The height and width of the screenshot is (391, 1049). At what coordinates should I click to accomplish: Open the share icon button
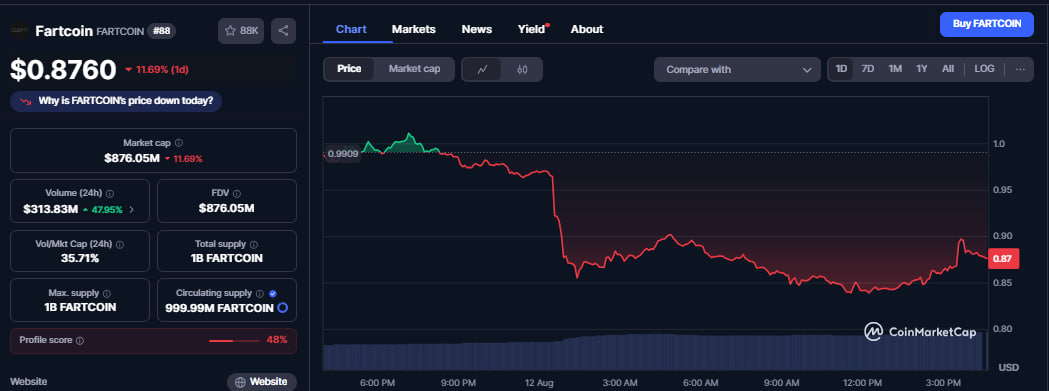coord(283,31)
